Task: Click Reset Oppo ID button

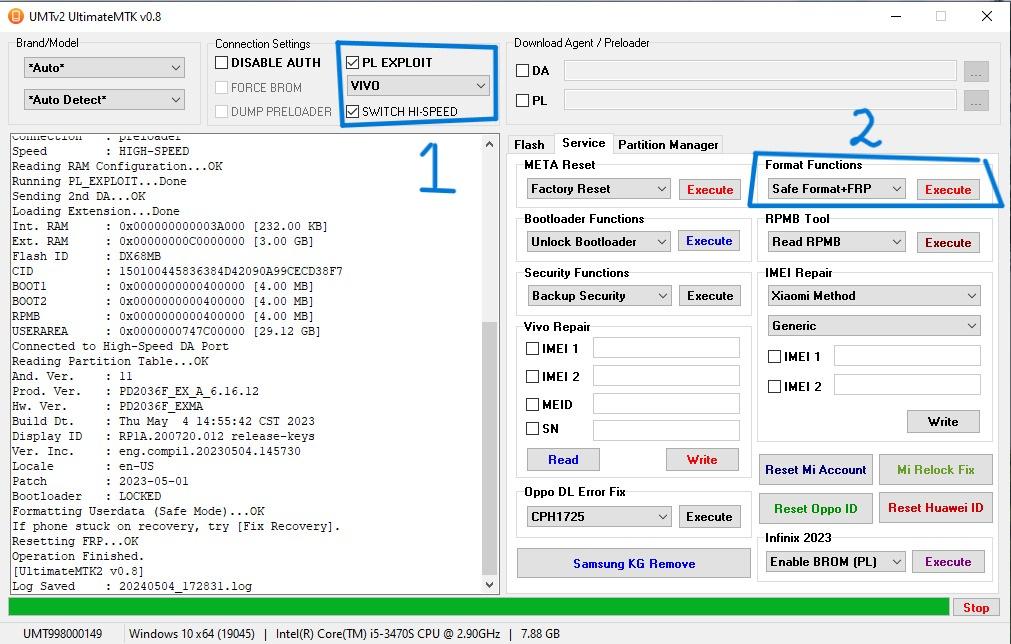Action: tap(816, 509)
